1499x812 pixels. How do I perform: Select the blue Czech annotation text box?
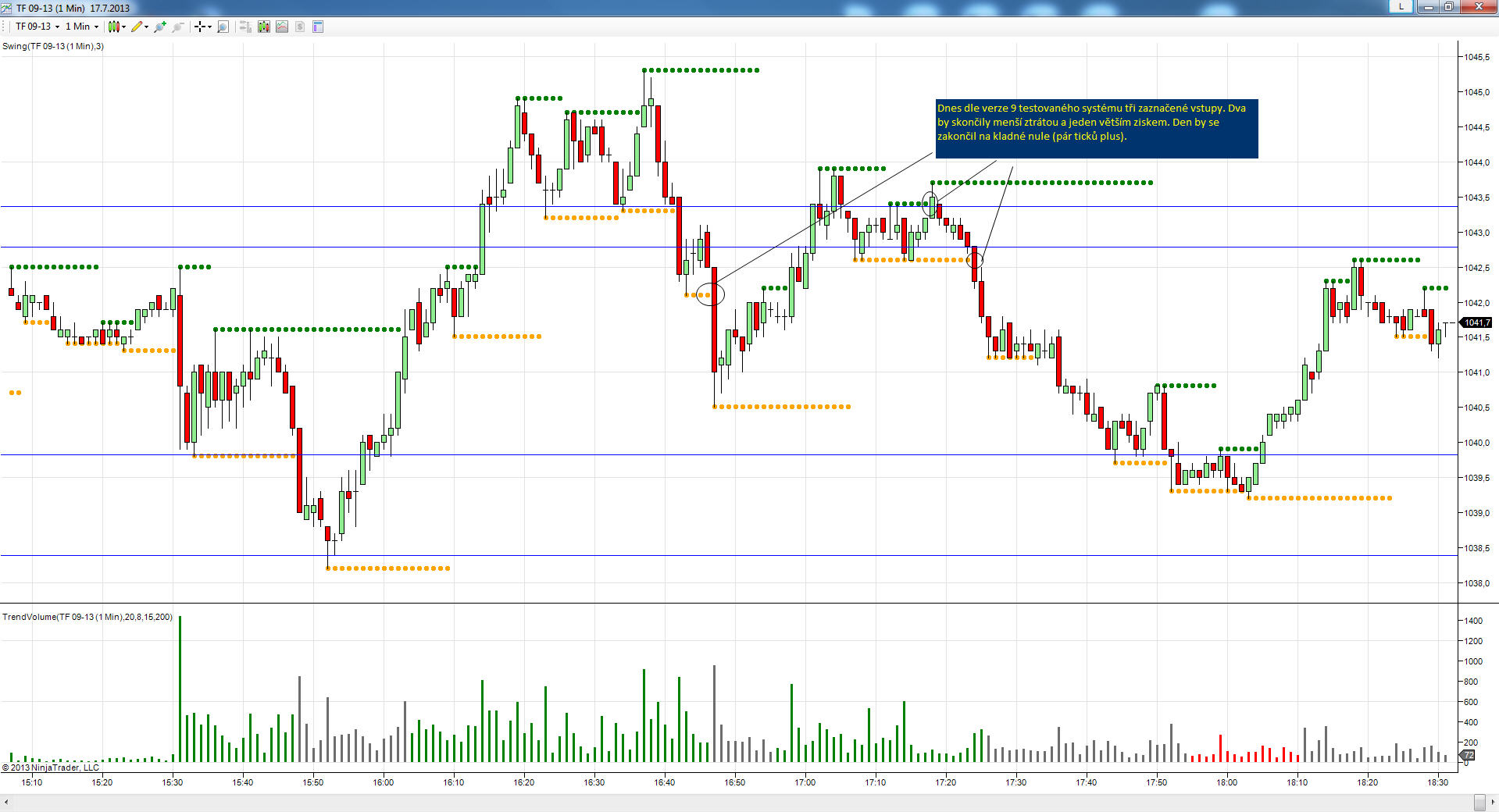click(1097, 129)
